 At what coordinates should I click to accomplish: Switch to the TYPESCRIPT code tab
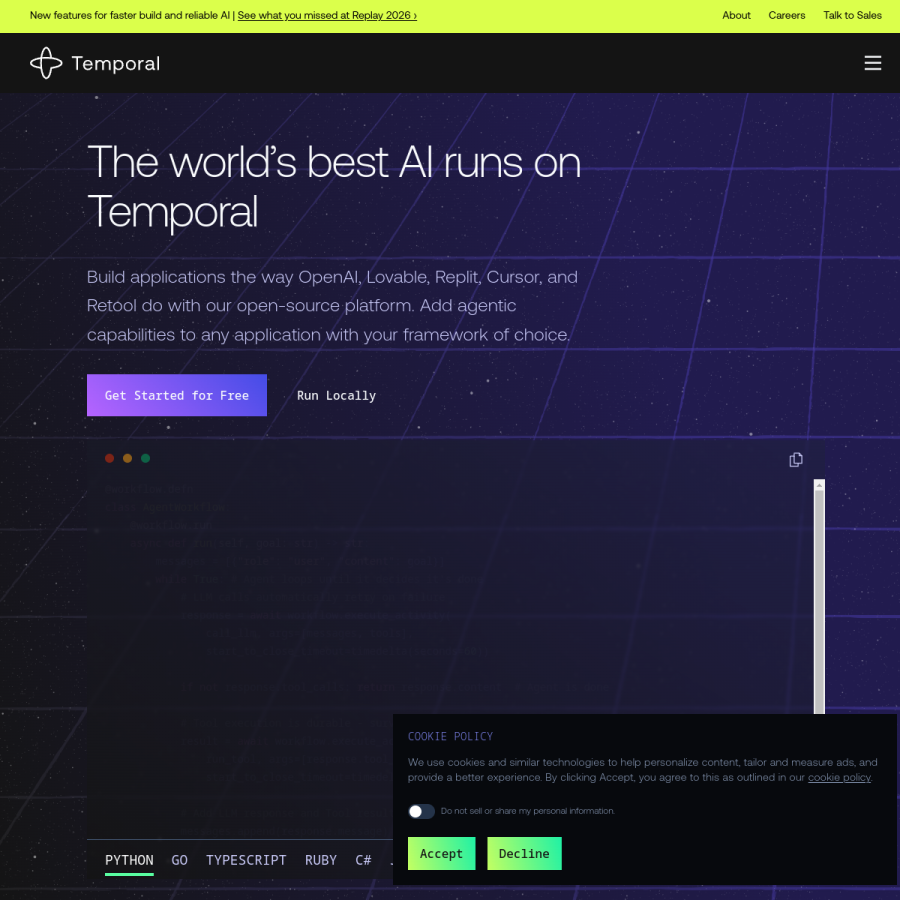click(246, 860)
